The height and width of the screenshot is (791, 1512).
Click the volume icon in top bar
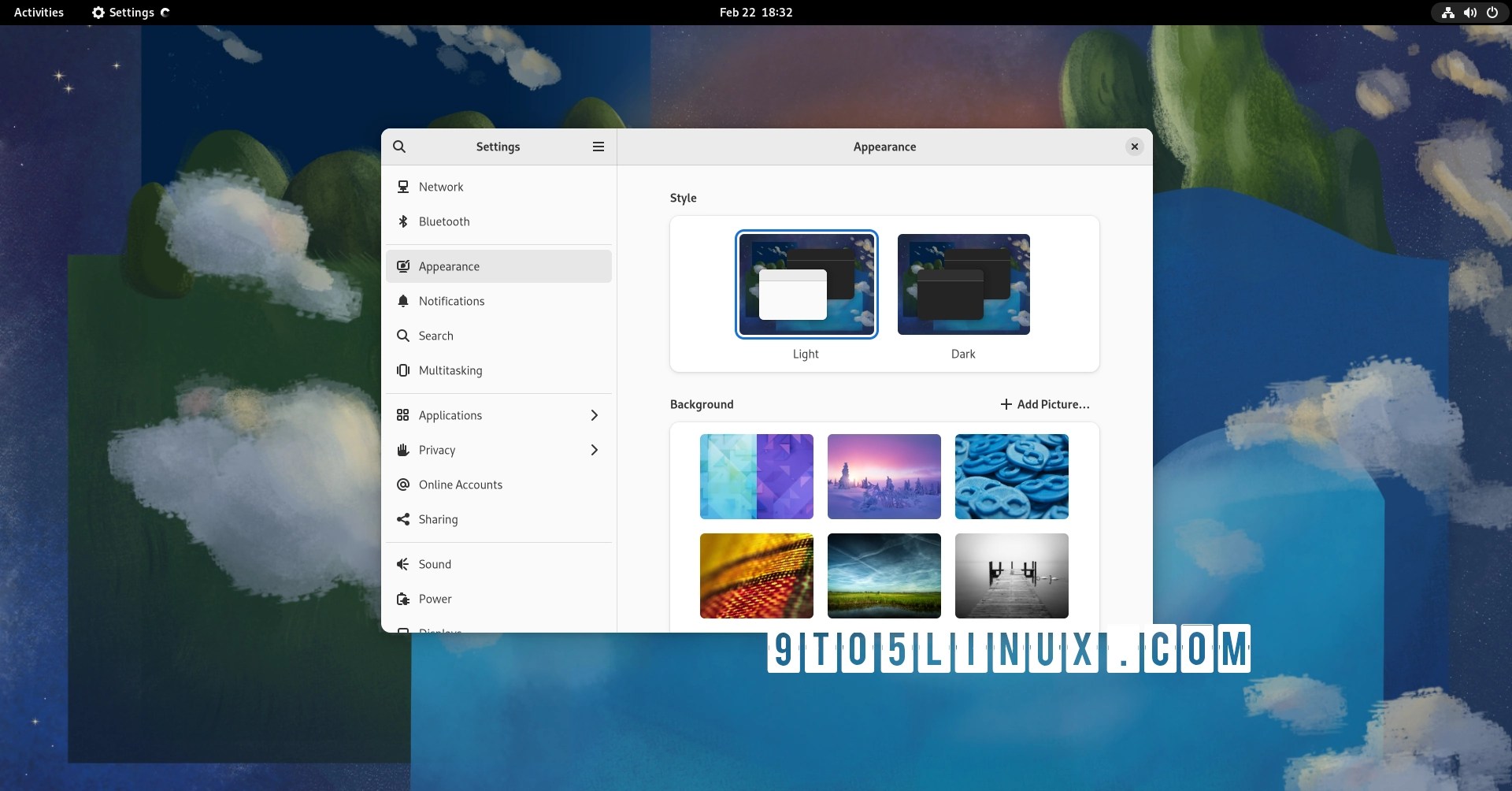click(x=1469, y=13)
